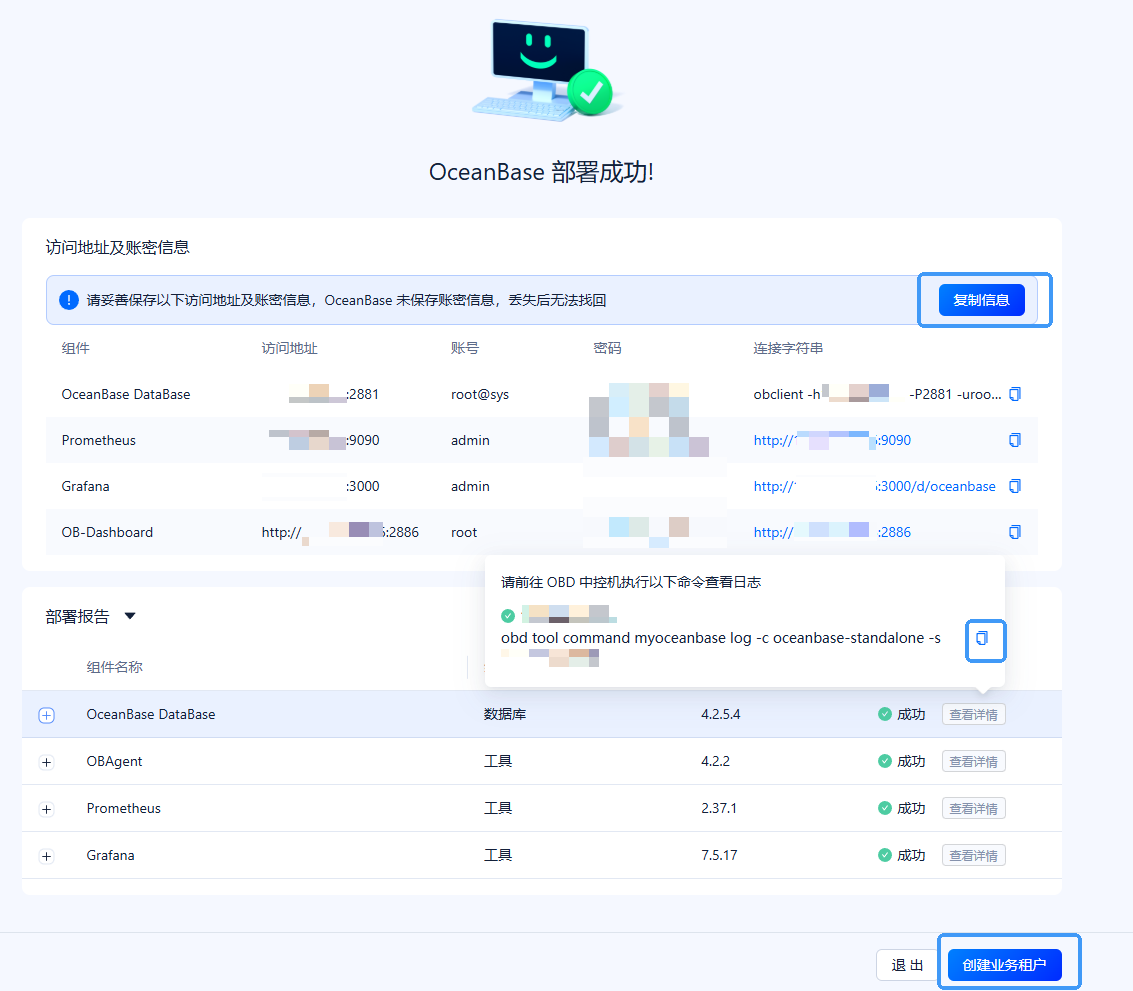
Task: Click the 复制信息 button
Action: pyautogui.click(x=981, y=300)
